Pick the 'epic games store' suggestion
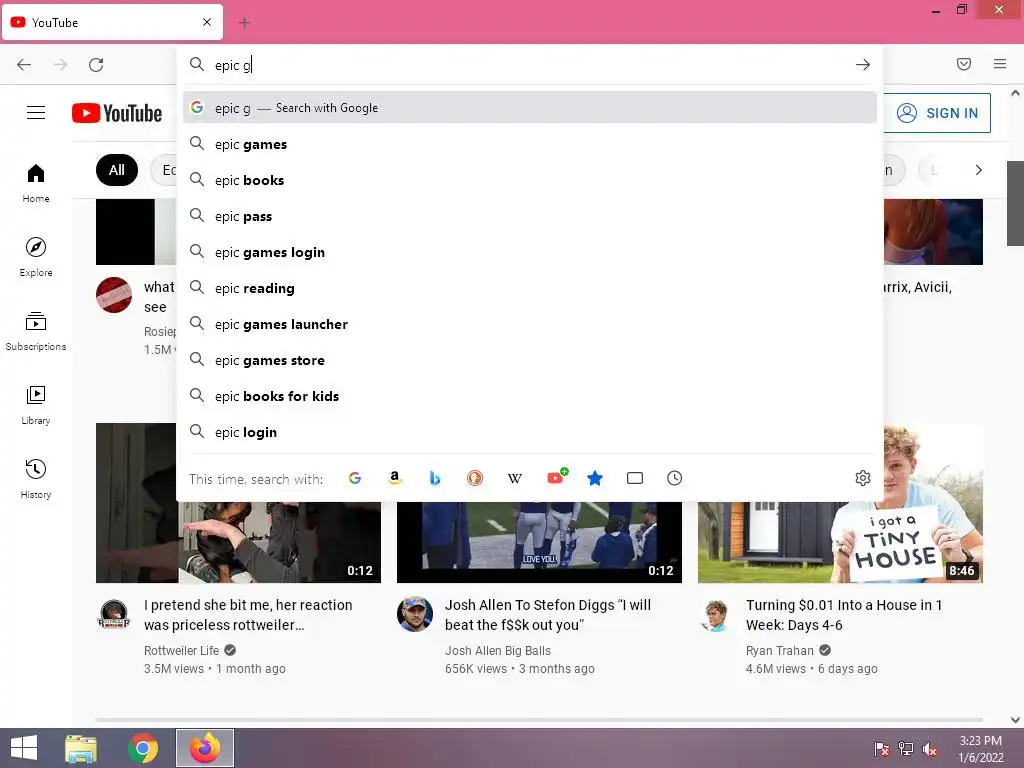1024x768 pixels. (530, 360)
